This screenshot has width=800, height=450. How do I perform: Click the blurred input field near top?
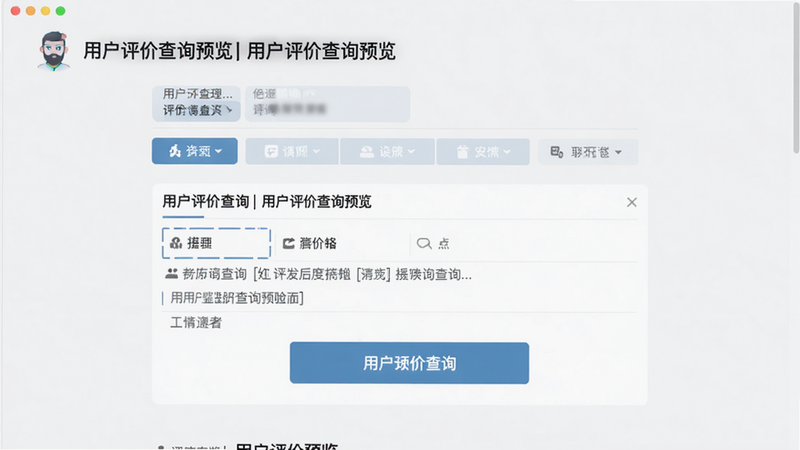(x=328, y=104)
